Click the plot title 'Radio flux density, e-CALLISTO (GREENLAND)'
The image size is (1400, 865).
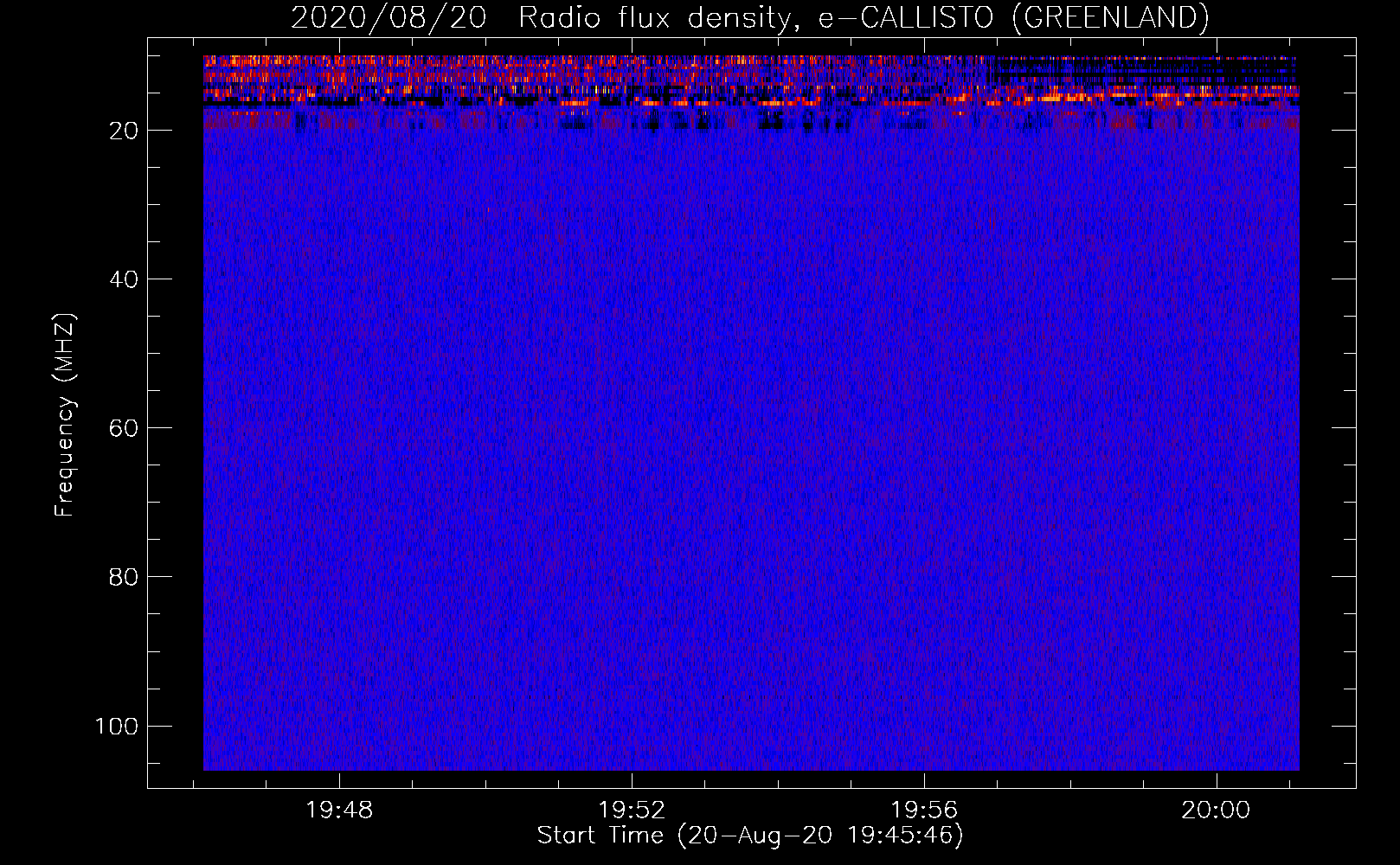[x=864, y=18]
